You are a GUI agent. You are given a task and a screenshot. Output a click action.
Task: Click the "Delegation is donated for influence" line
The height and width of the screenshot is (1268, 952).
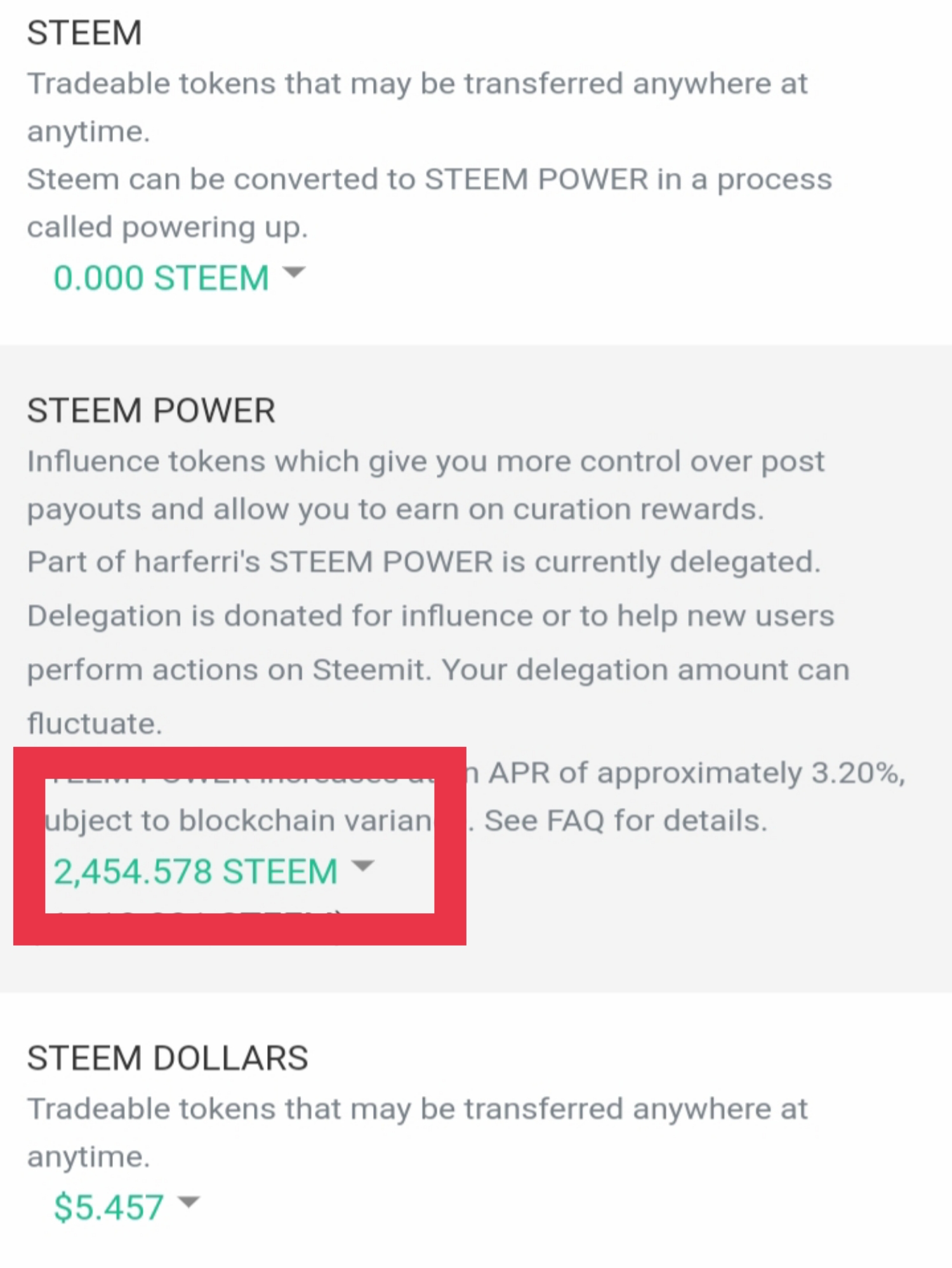coord(430,616)
